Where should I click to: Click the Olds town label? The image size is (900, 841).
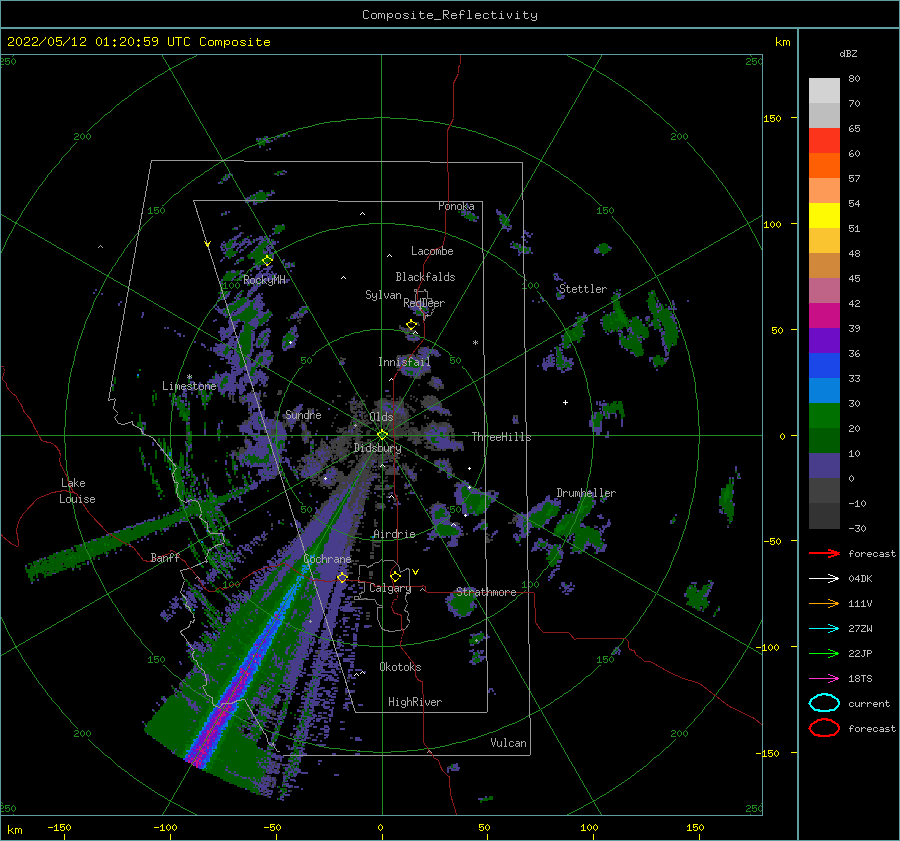pos(381,417)
